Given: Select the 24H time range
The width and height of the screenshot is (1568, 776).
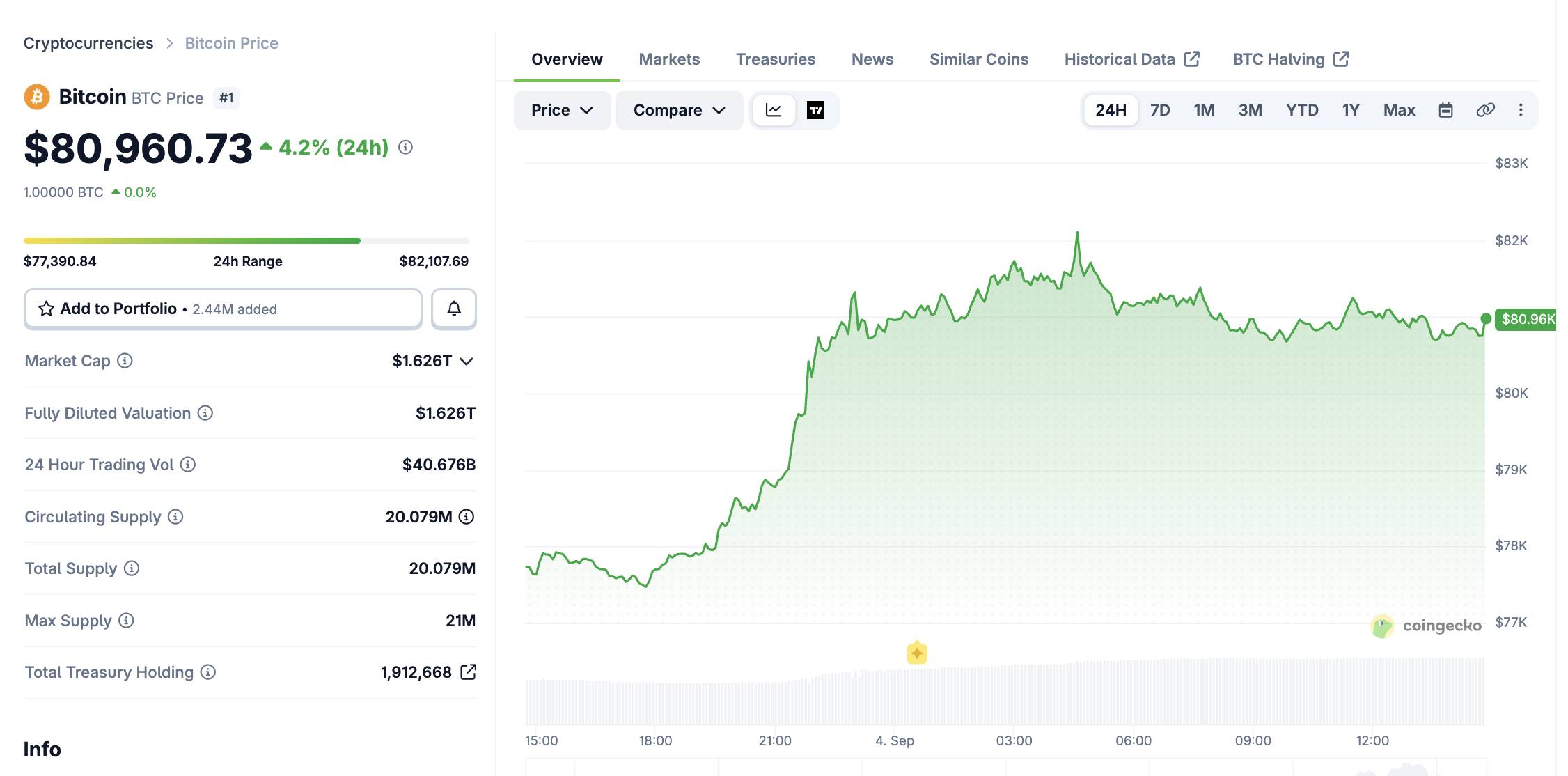Looking at the screenshot, I should [1111, 110].
